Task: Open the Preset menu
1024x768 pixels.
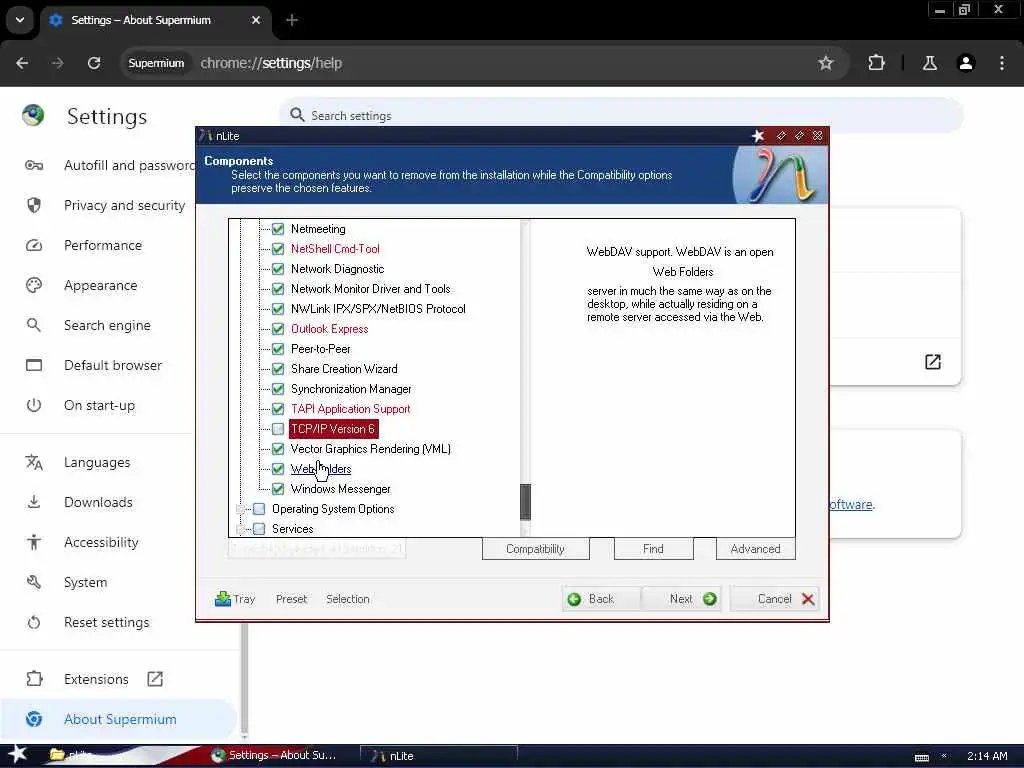Action: (291, 599)
